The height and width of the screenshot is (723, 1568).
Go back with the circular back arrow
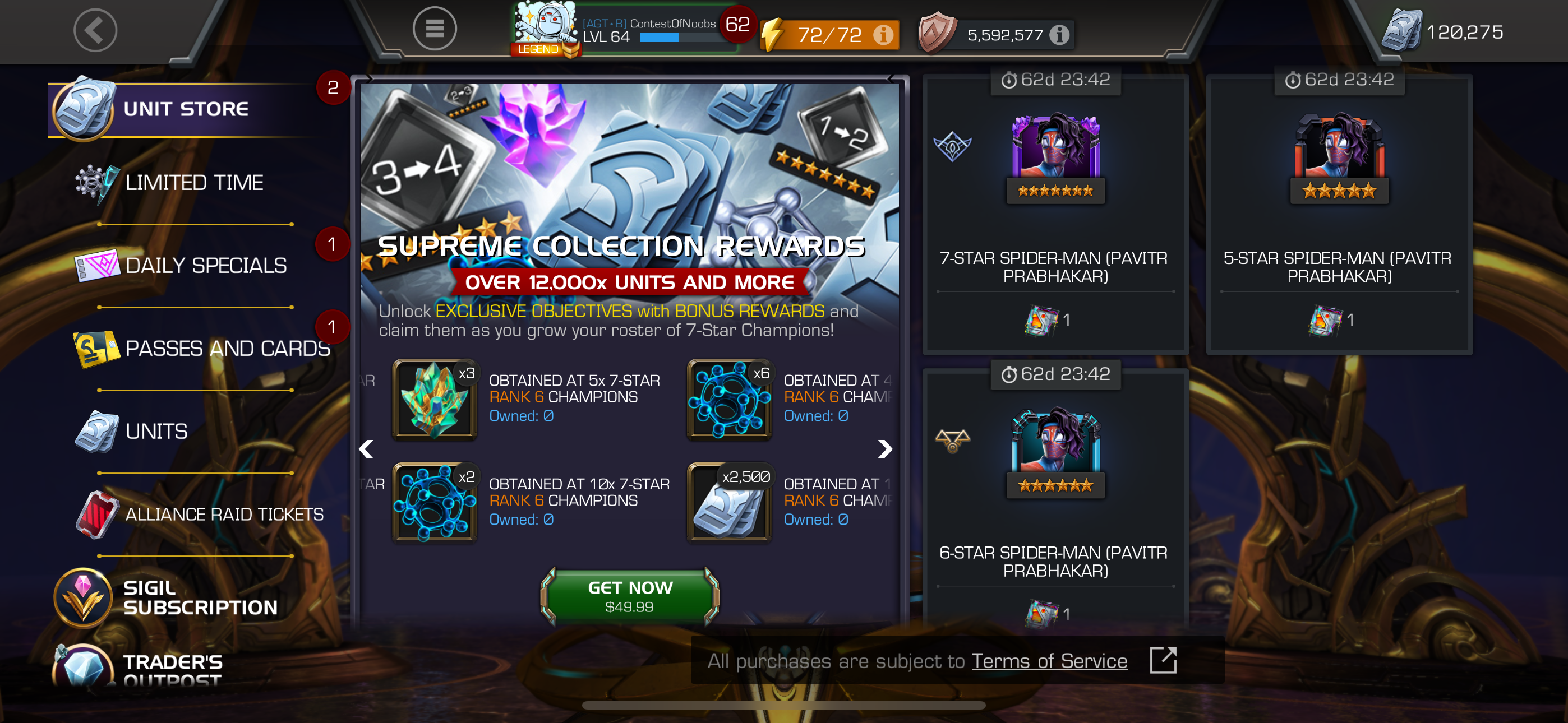(x=95, y=30)
